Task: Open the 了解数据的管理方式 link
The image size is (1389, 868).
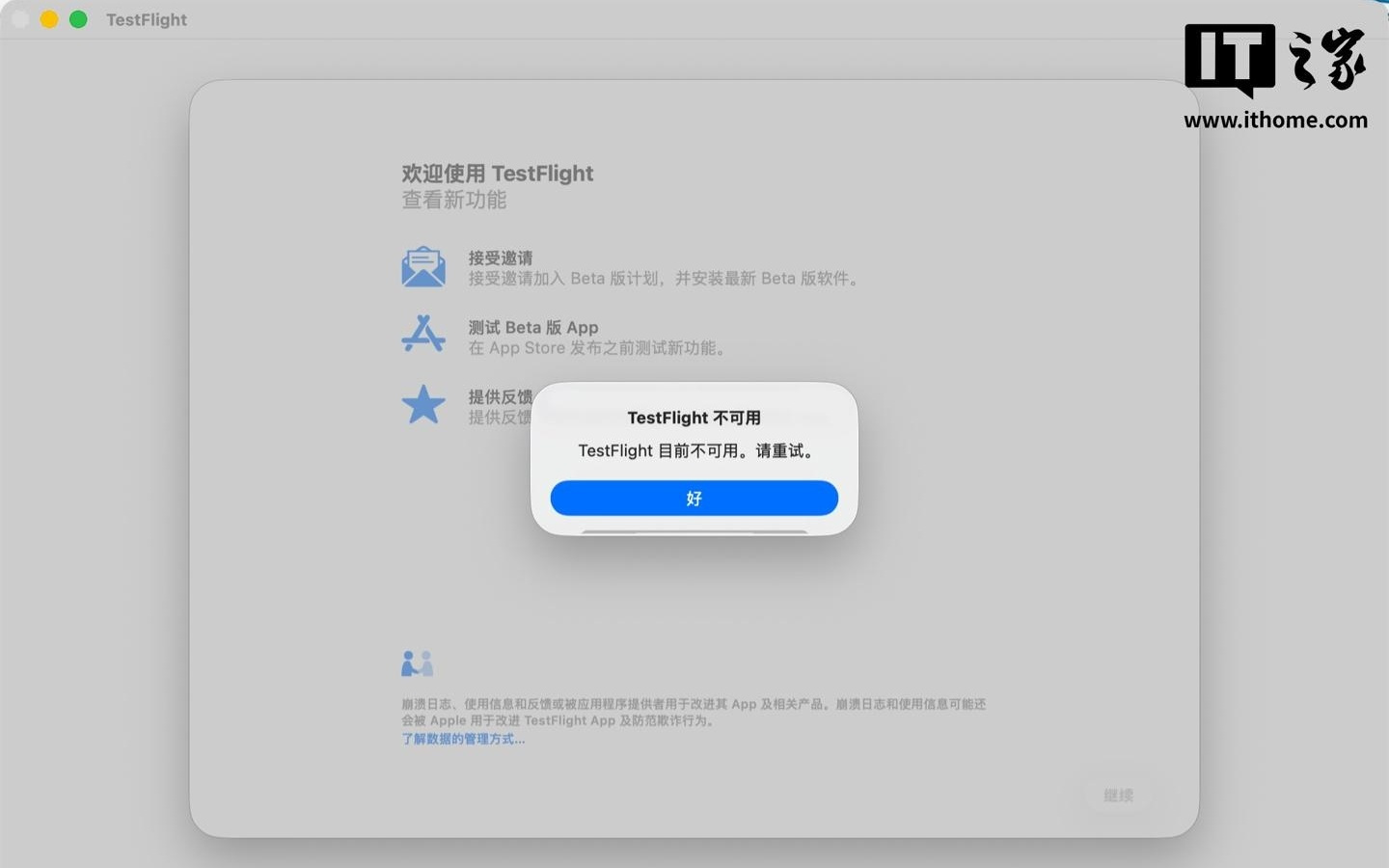Action: pos(463,739)
